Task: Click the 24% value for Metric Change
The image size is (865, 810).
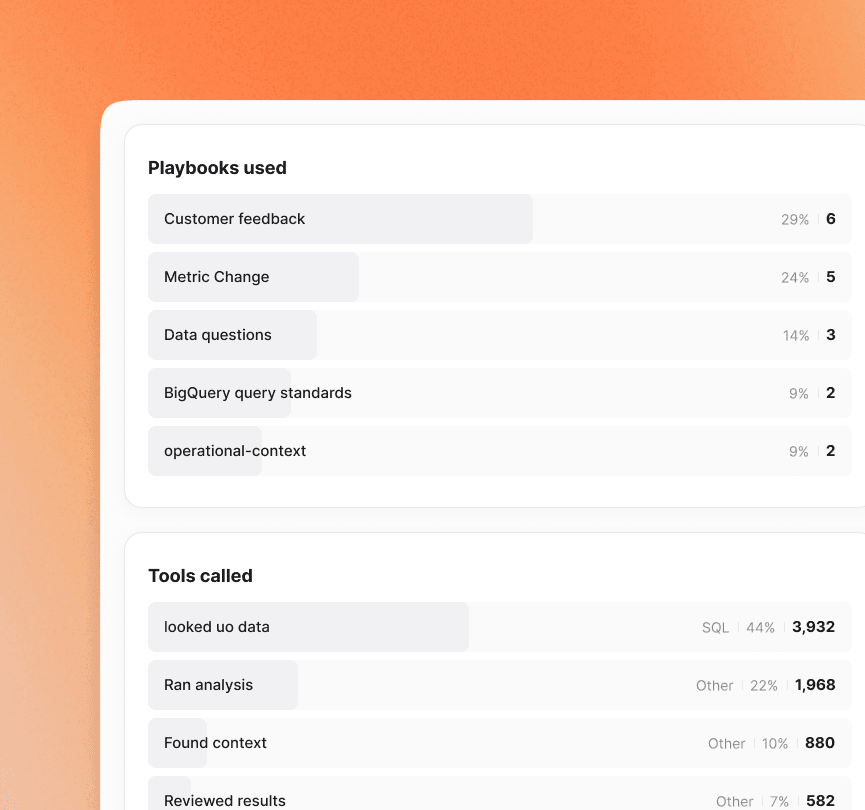Action: [795, 278]
